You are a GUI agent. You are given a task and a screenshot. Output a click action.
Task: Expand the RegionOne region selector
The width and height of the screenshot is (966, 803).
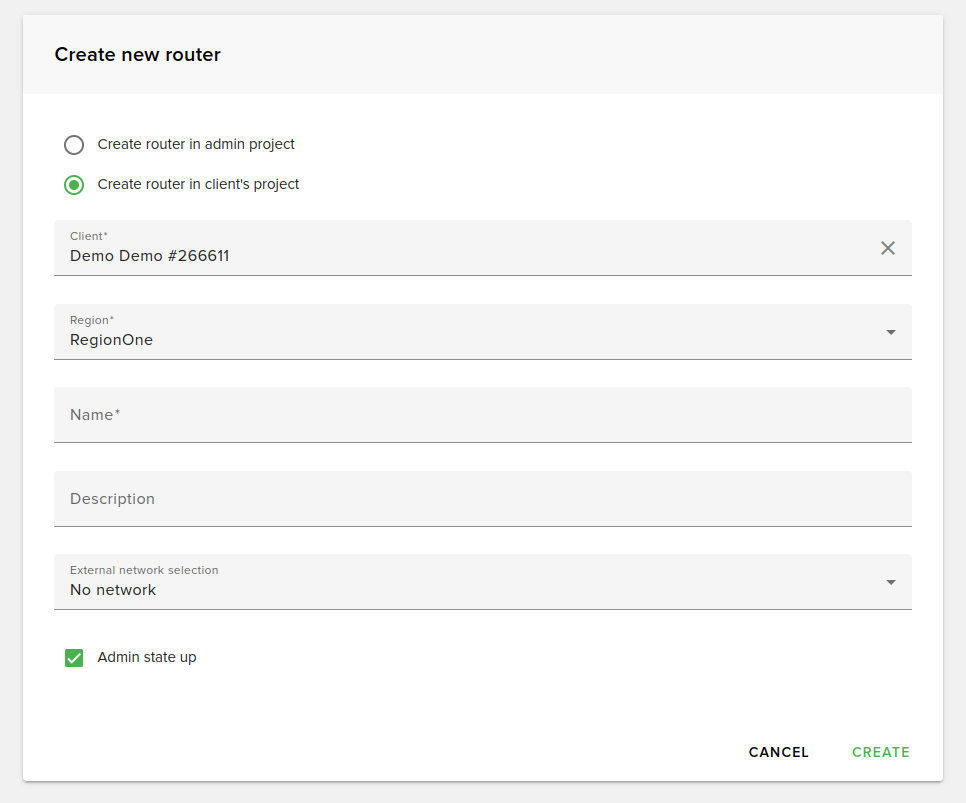point(890,332)
